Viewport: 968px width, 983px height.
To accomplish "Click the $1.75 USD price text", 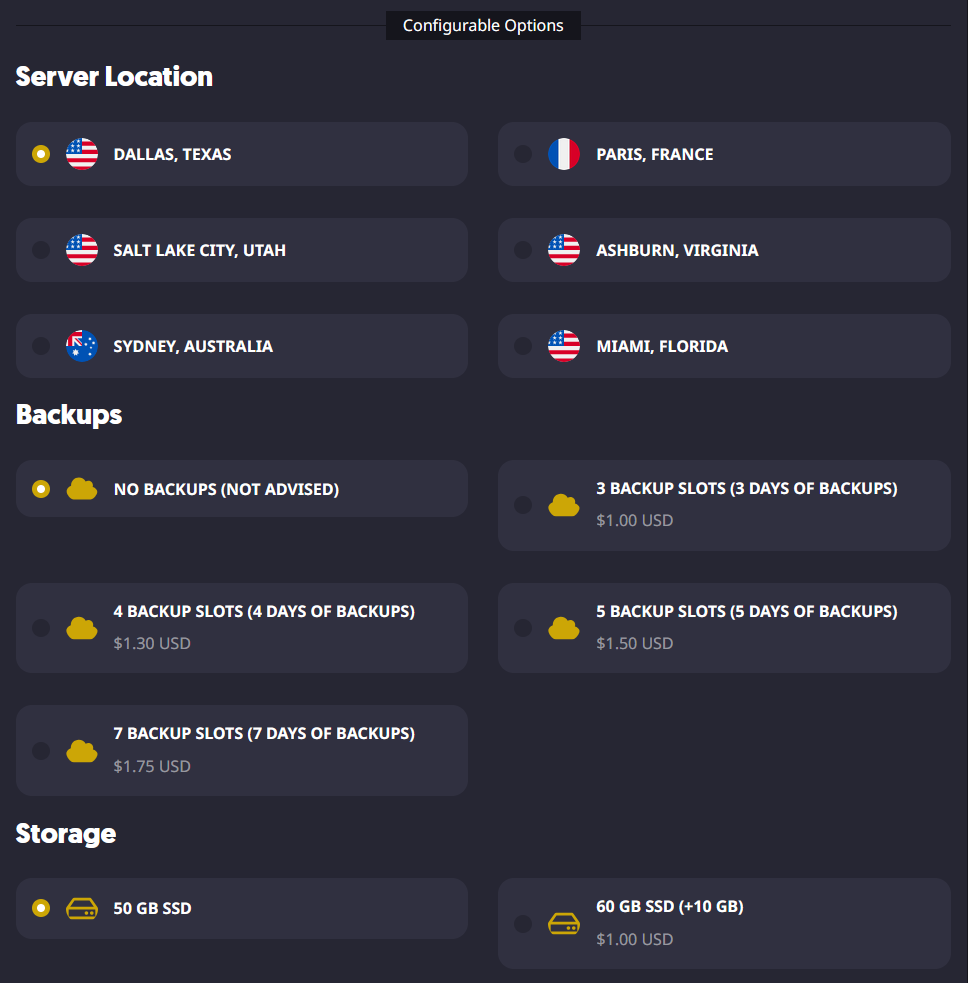I will [152, 766].
